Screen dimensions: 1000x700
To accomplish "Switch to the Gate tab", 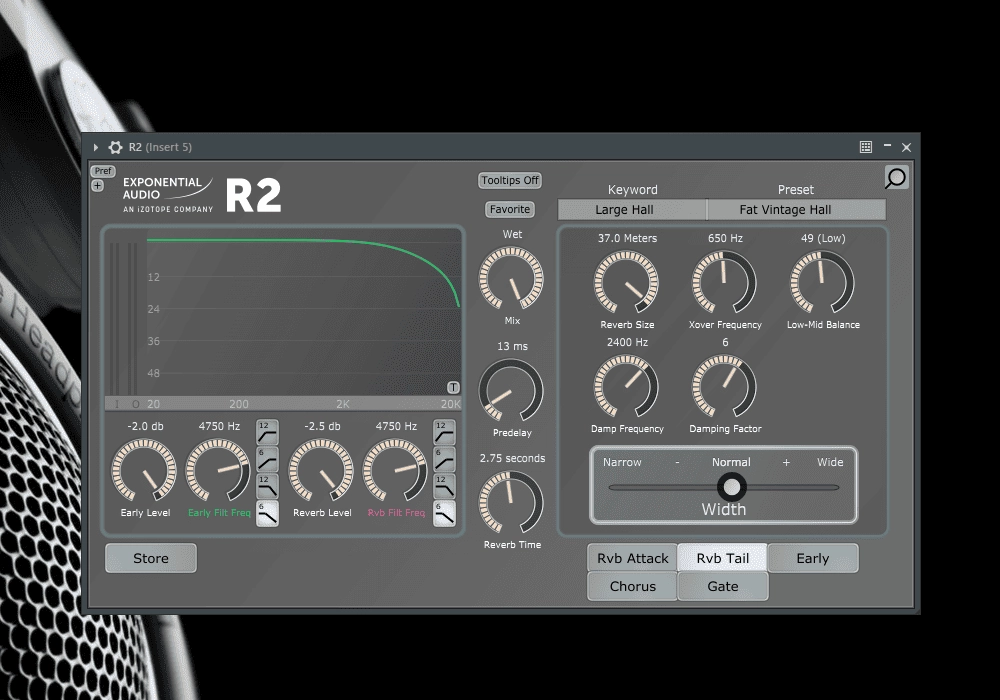I will [723, 587].
